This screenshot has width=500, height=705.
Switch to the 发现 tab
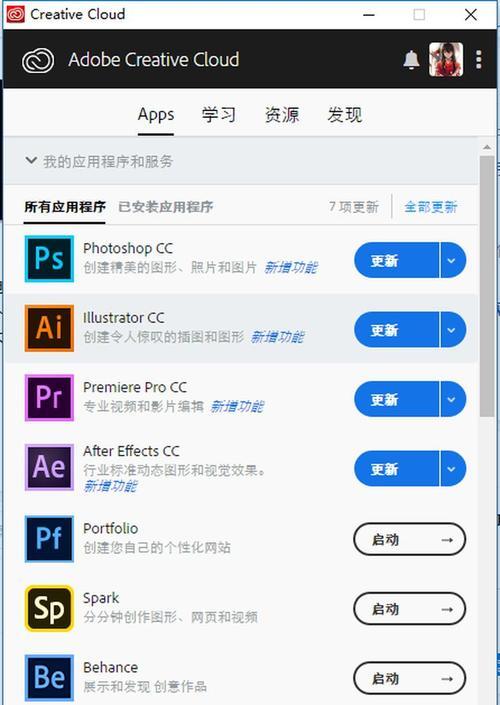pos(344,115)
